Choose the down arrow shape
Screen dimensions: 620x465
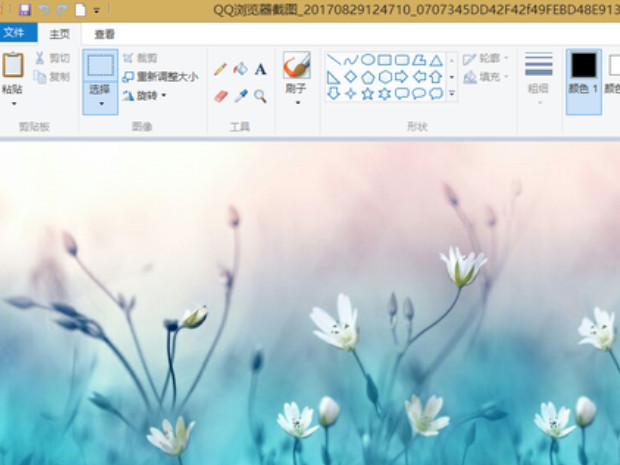tap(333, 94)
